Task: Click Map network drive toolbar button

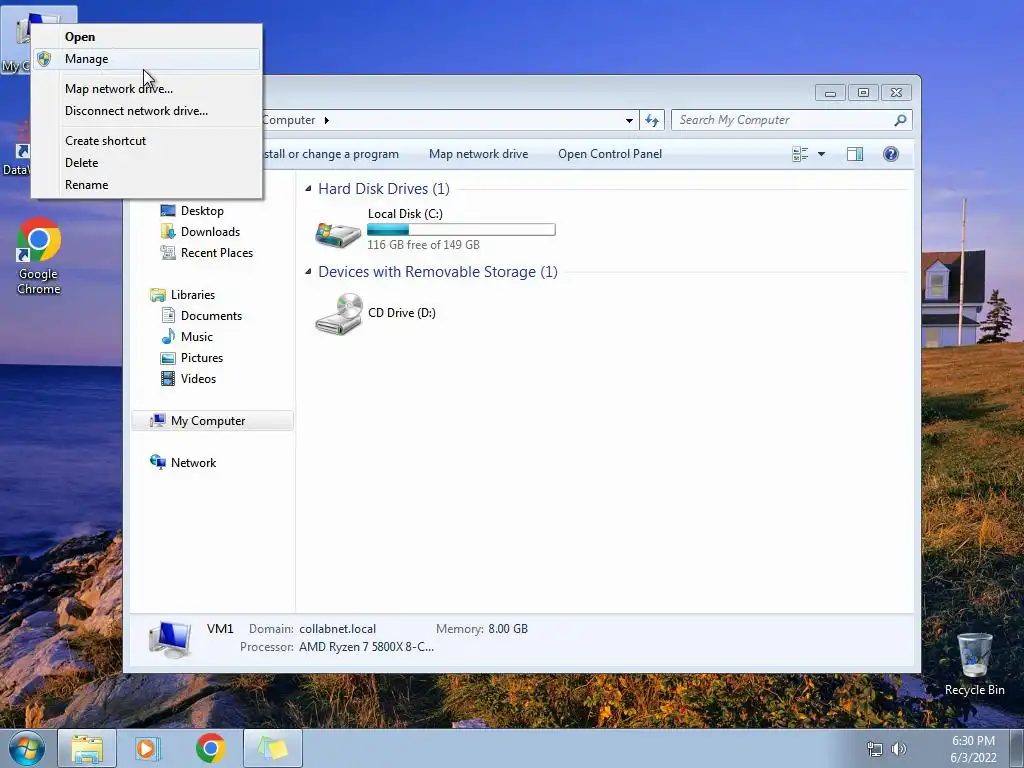Action: click(x=479, y=154)
